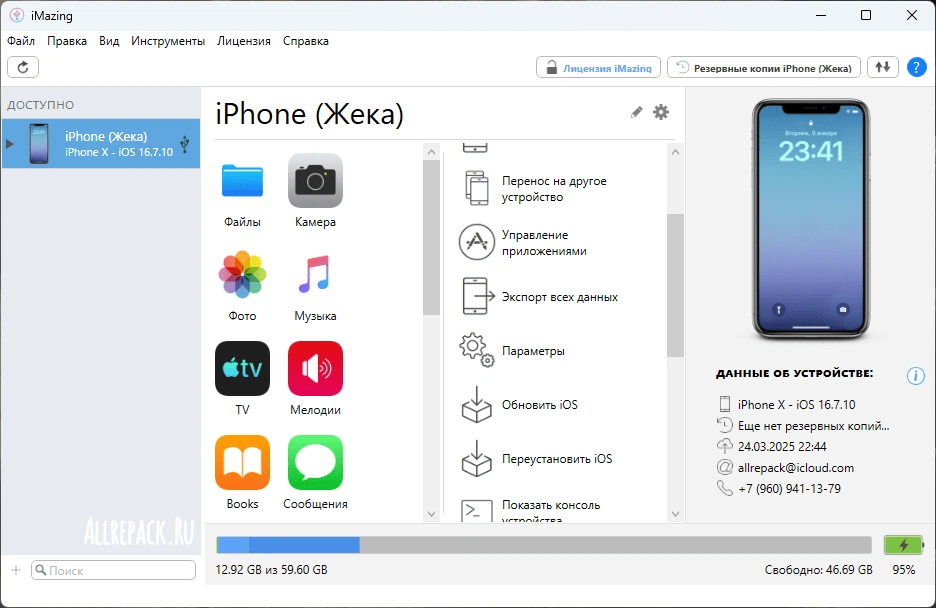Viewport: 936px width, 608px height.
Task: Click the ДАННЫЕ ОБ УСТРОЙСТВЕ heading
Action: pyautogui.click(x=795, y=374)
